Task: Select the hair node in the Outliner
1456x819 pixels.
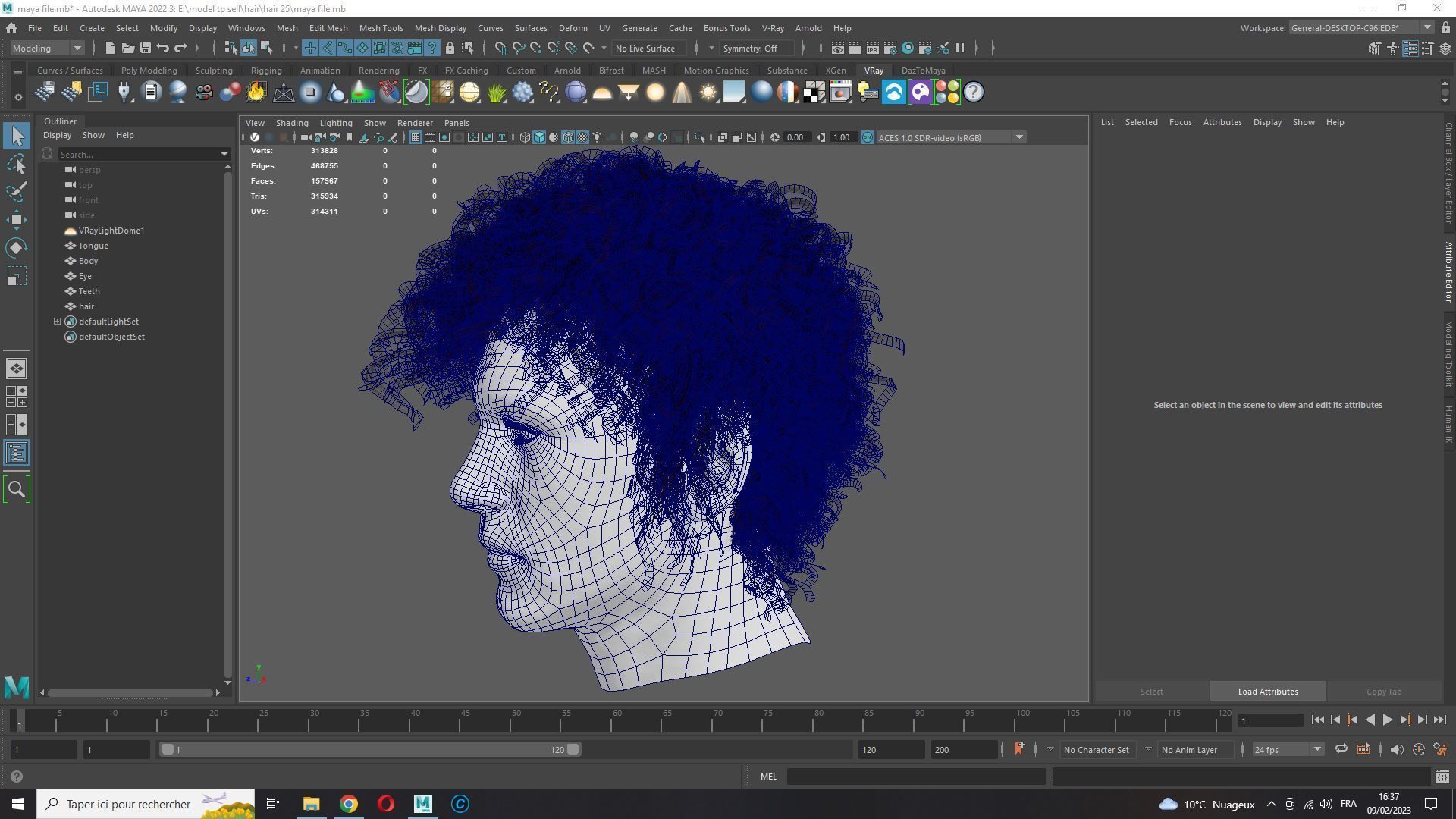Action: pyautogui.click(x=86, y=306)
